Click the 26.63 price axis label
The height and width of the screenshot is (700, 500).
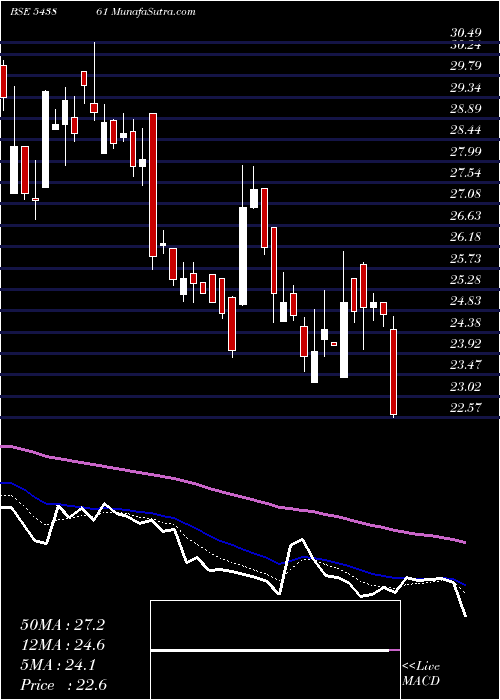coord(466,216)
